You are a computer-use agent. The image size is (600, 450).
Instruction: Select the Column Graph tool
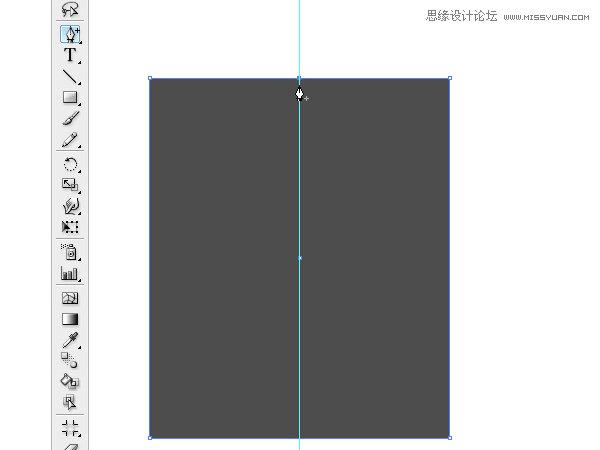pos(70,274)
